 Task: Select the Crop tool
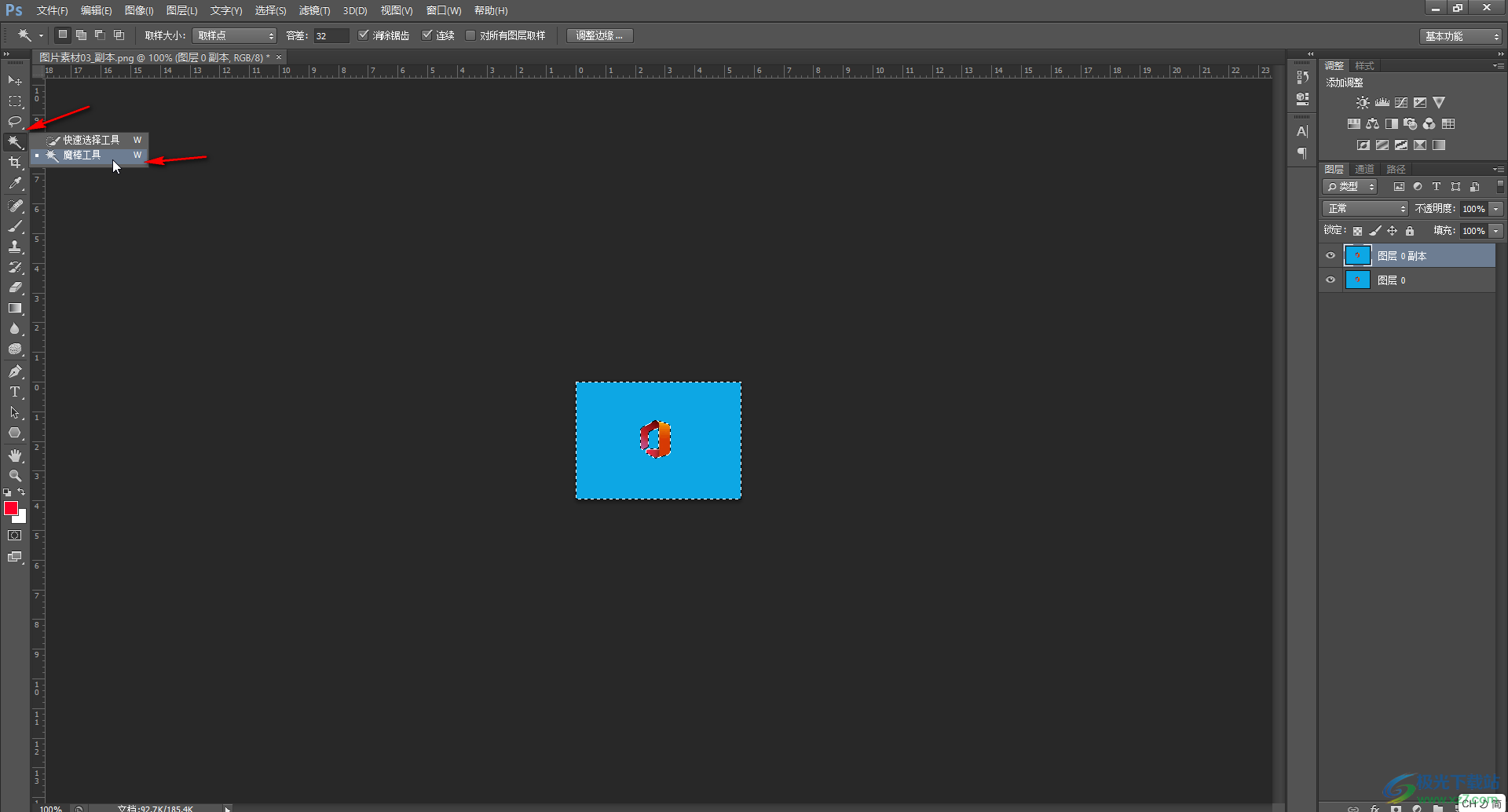coord(15,163)
